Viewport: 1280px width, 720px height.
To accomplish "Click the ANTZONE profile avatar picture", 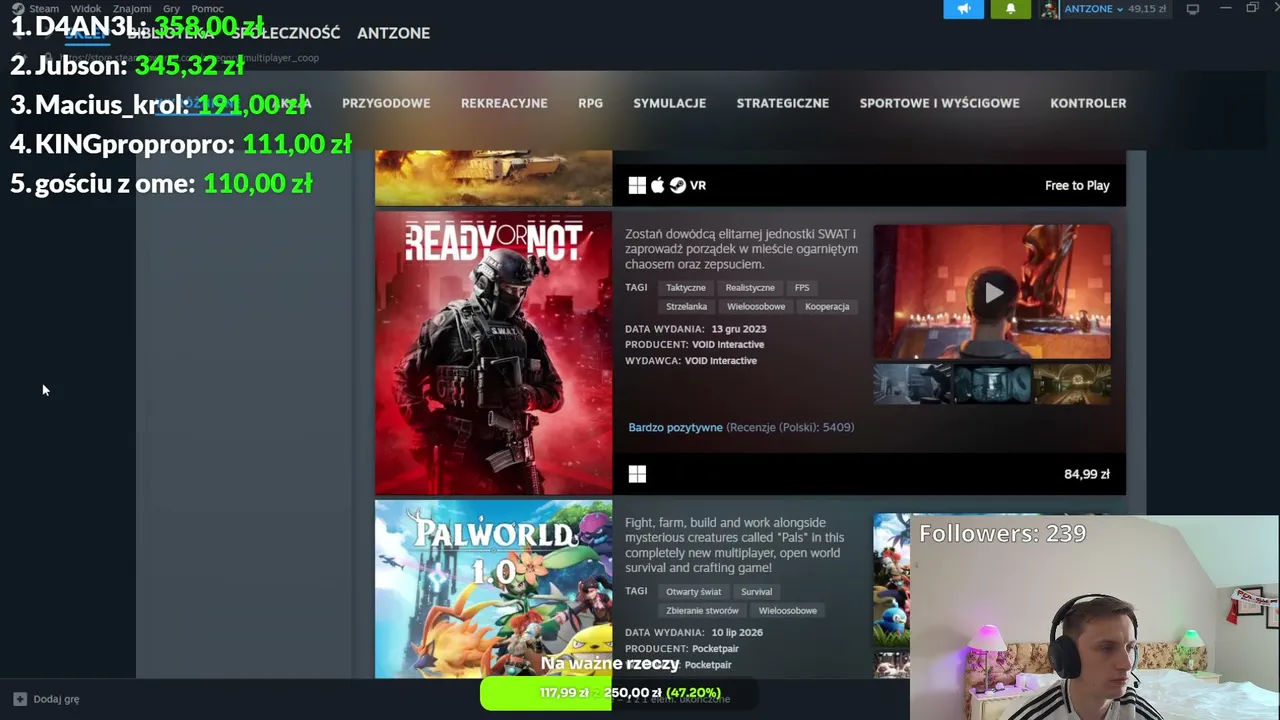I will coord(1049,9).
